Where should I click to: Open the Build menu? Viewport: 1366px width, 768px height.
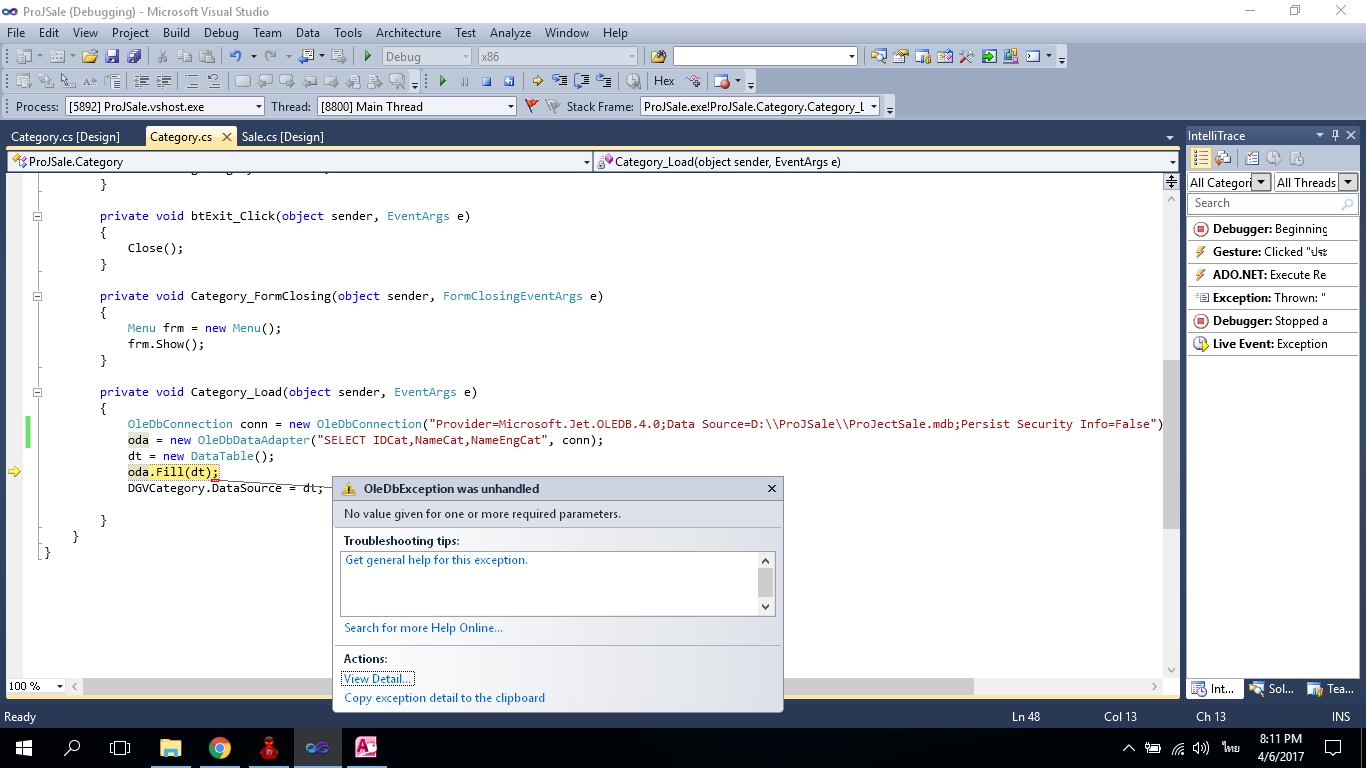coord(176,33)
